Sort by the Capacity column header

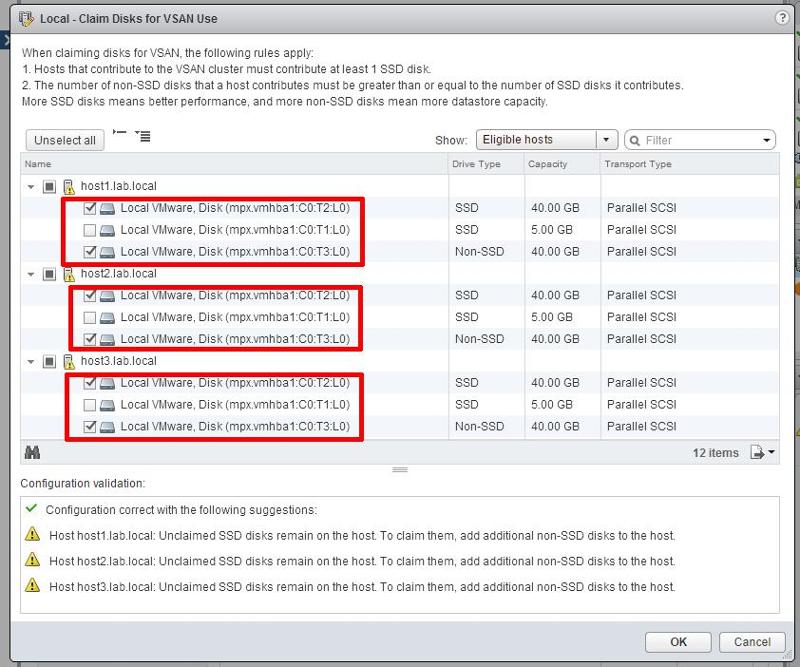click(562, 164)
